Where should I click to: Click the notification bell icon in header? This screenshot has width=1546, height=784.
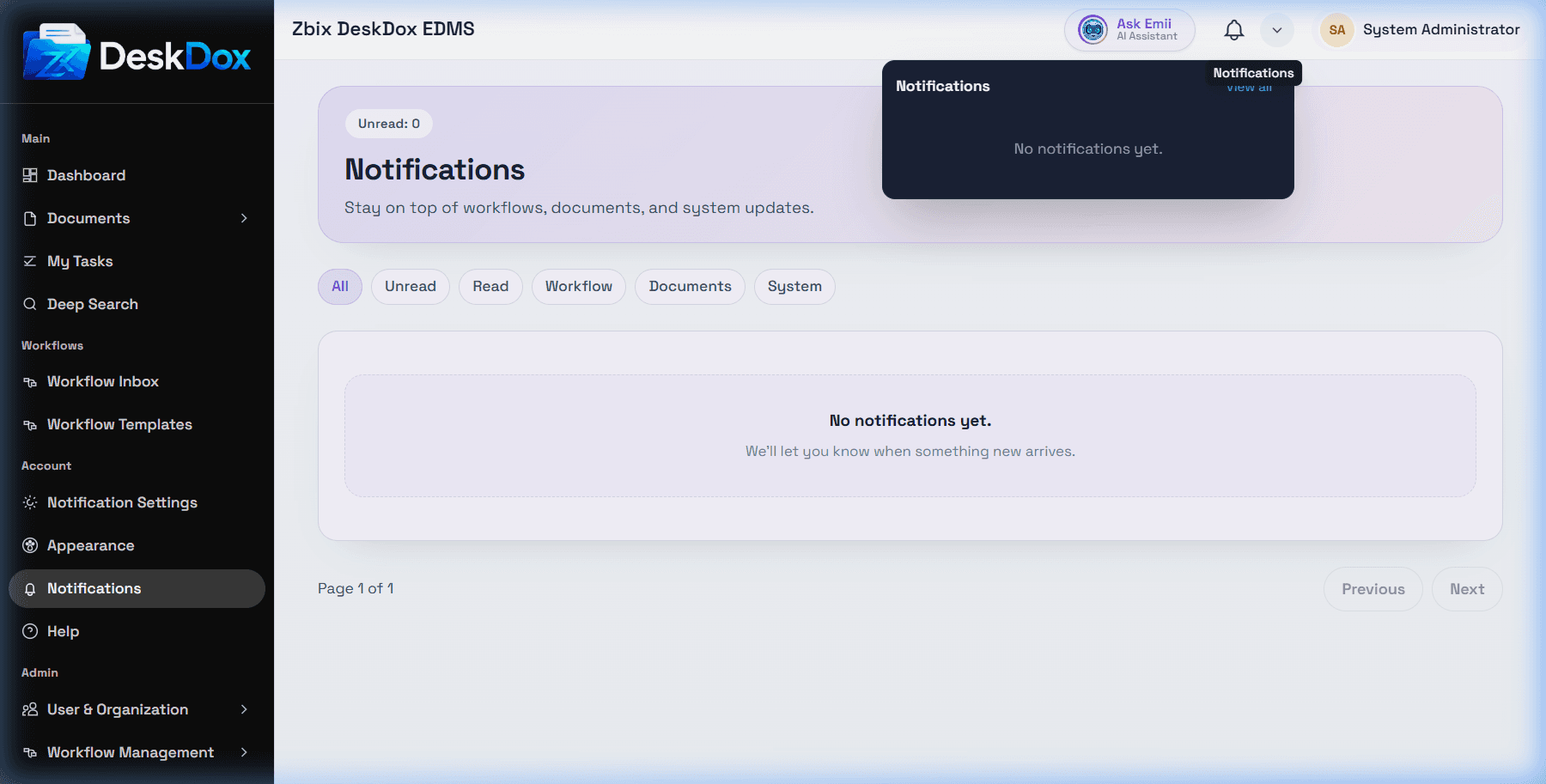[1233, 30]
